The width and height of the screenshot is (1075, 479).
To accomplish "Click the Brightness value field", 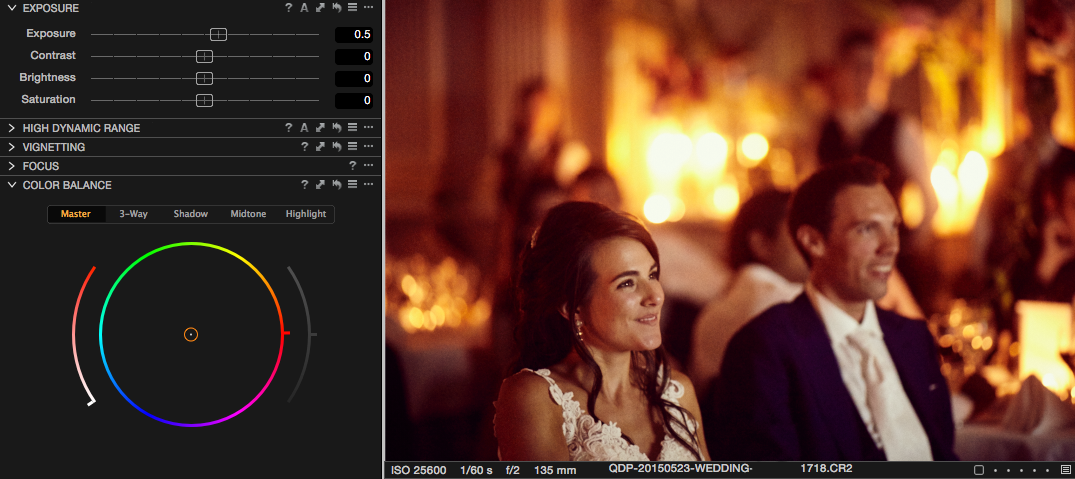I will (x=354, y=78).
